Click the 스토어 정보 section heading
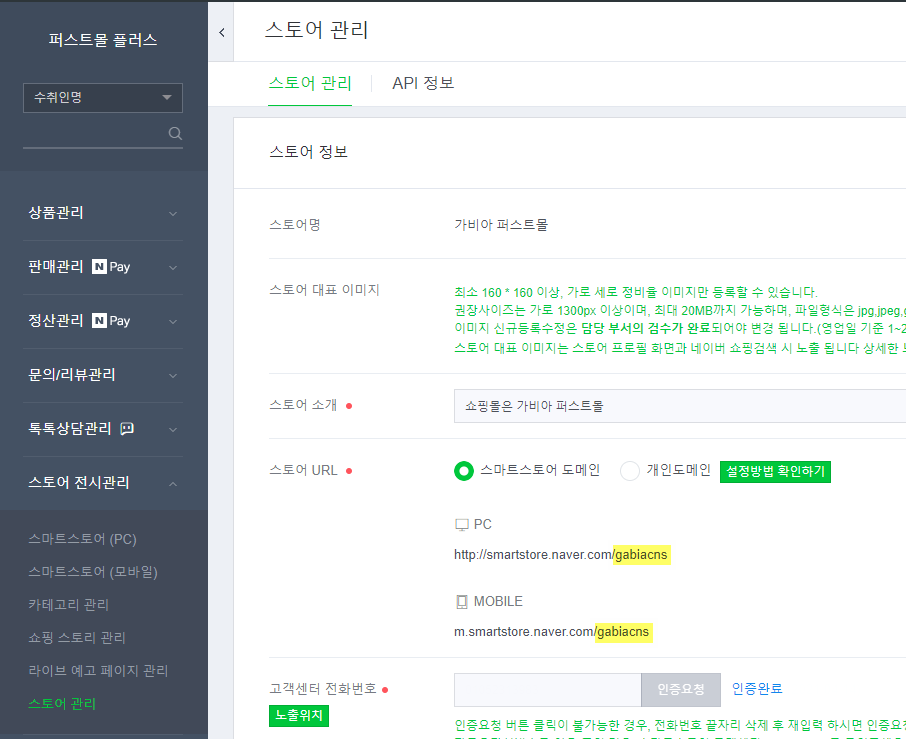 point(309,152)
